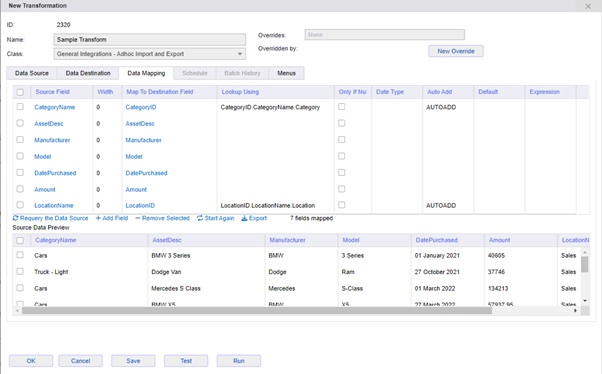Click the AUTOADD value in CategoryName row
The width and height of the screenshot is (602, 374).
[x=441, y=107]
